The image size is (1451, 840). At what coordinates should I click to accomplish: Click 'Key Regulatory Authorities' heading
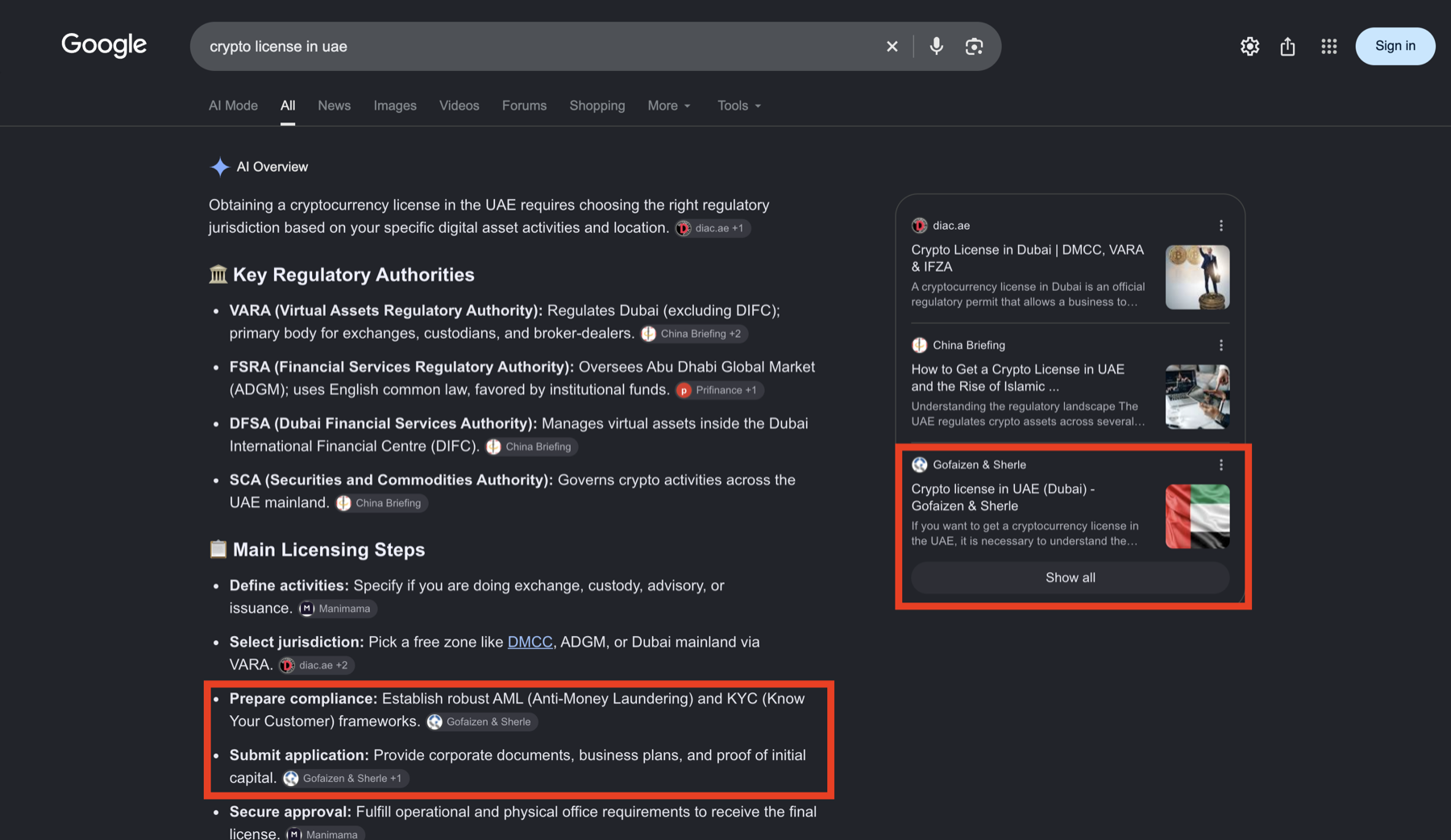pyautogui.click(x=353, y=275)
